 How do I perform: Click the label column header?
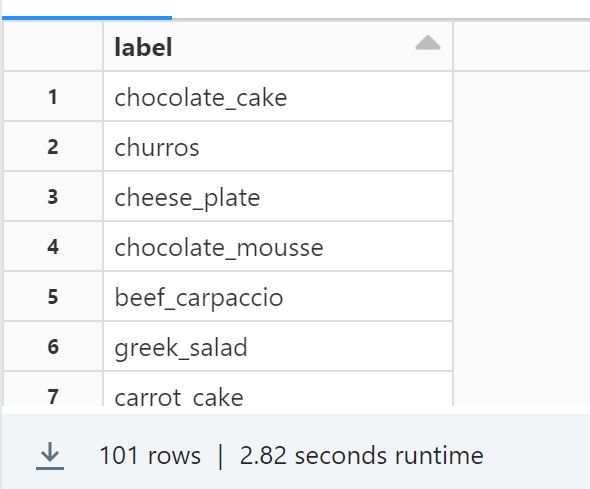278,46
